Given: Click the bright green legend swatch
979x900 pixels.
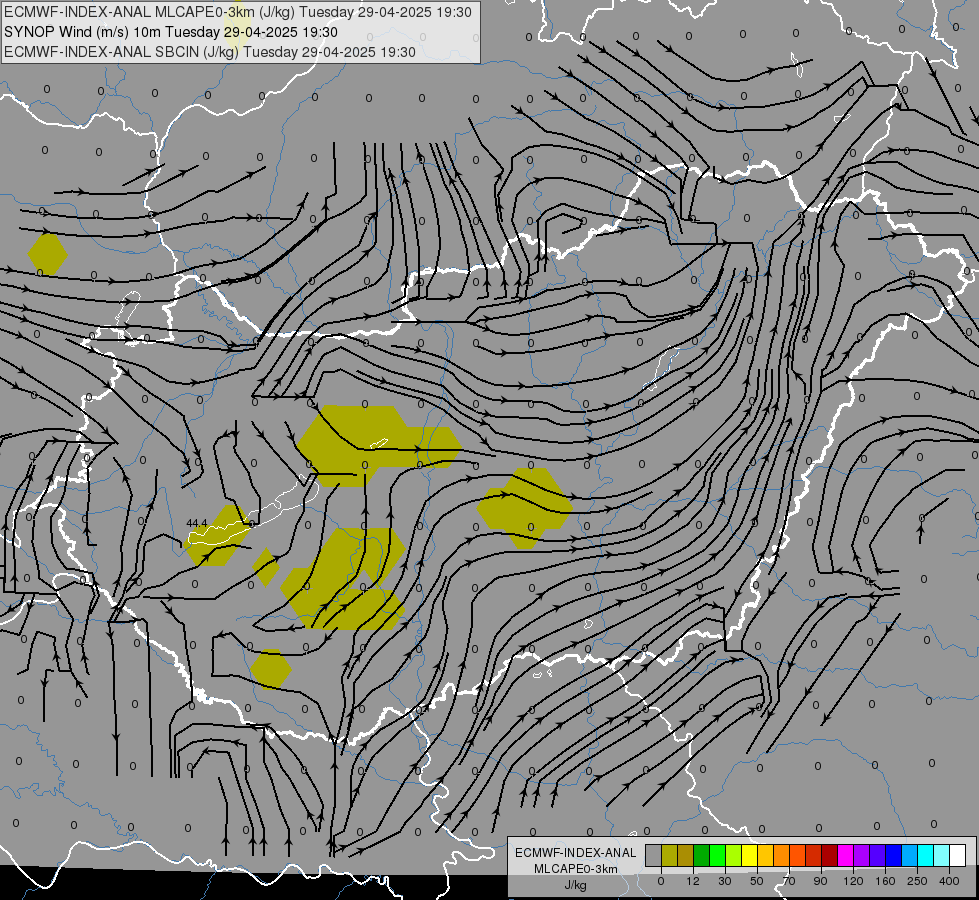Looking at the screenshot, I should (x=717, y=855).
